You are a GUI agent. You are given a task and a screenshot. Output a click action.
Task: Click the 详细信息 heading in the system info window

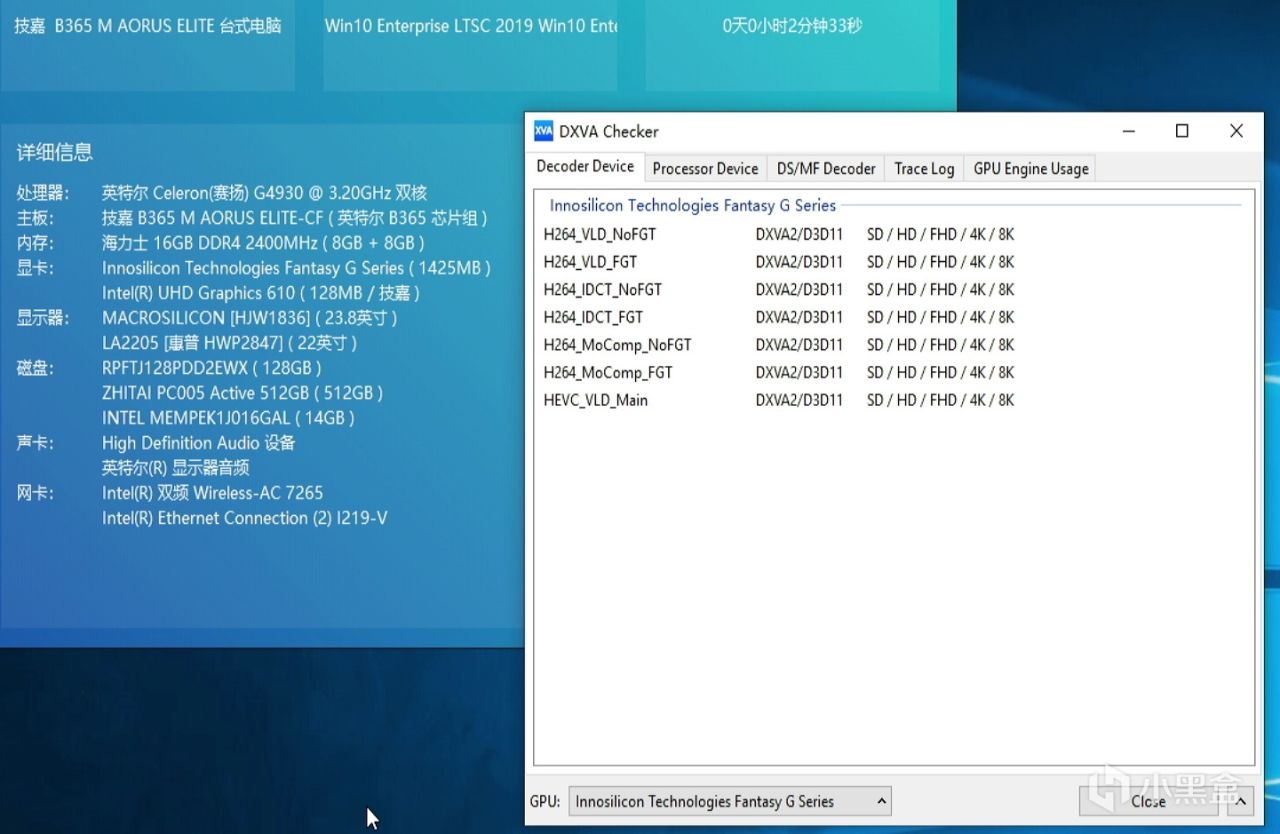coord(55,152)
